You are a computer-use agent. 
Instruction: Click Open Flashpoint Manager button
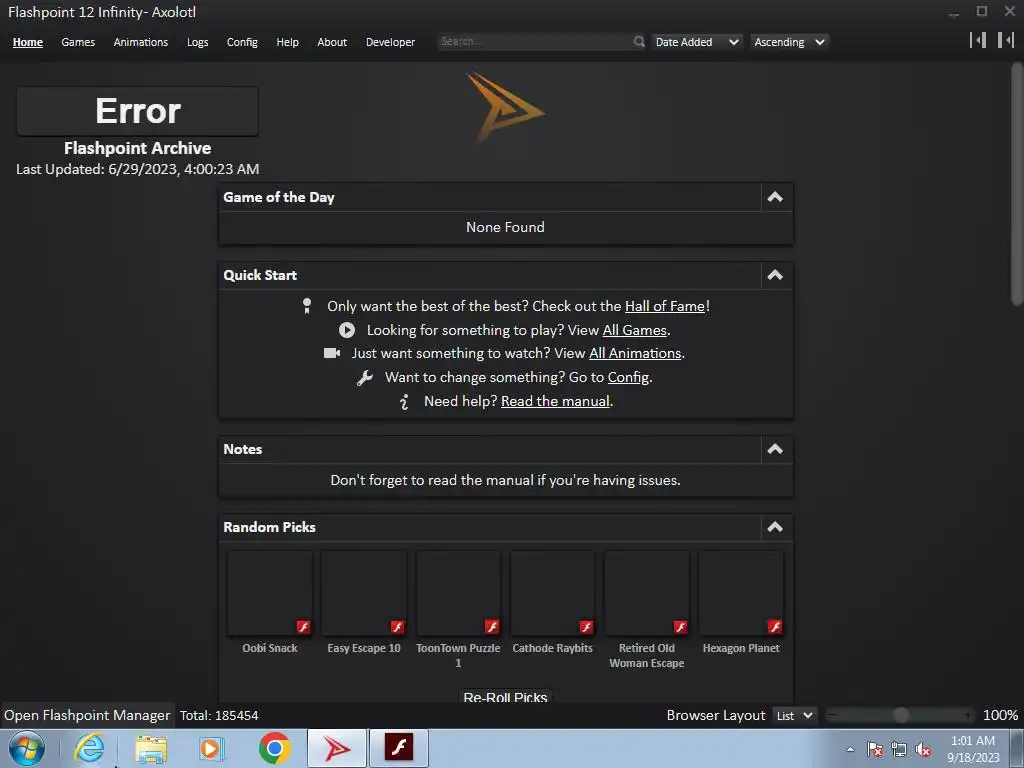pyautogui.click(x=87, y=716)
